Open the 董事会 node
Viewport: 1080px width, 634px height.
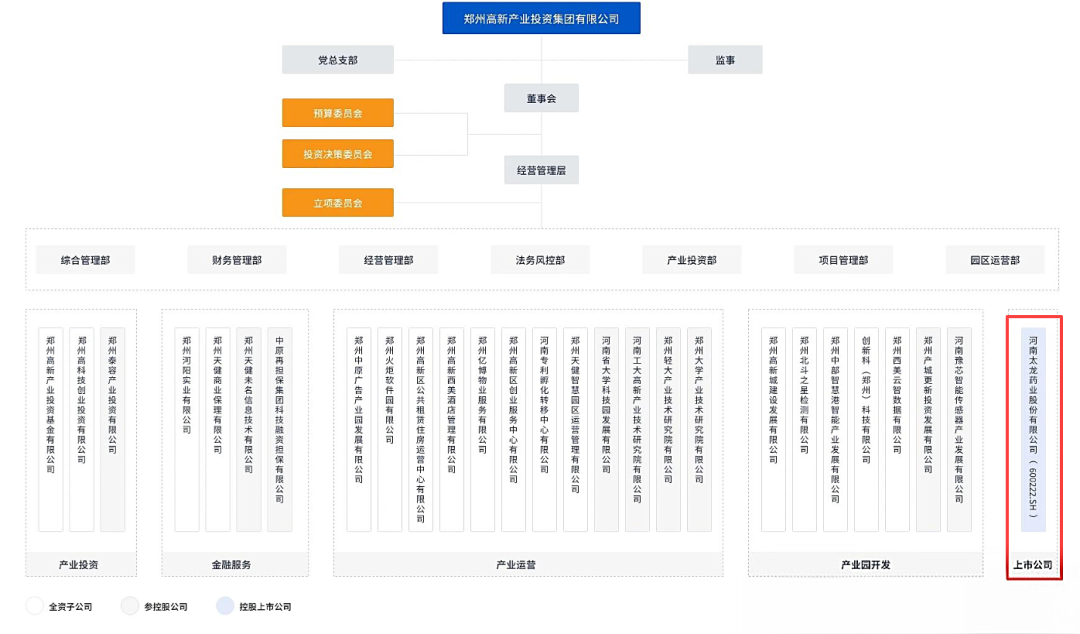[541, 99]
